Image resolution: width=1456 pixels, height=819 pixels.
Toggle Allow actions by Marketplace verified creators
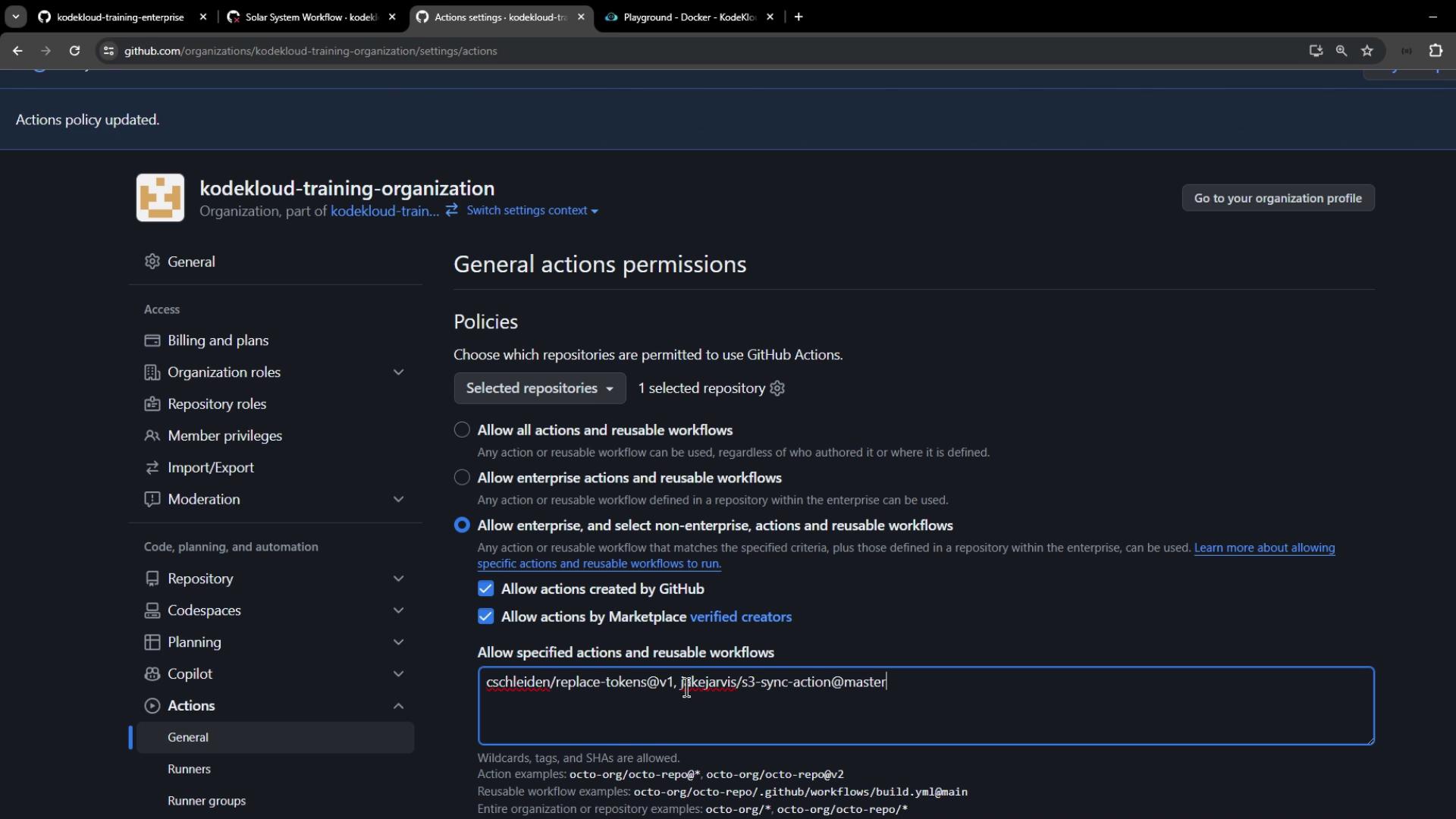tap(486, 617)
